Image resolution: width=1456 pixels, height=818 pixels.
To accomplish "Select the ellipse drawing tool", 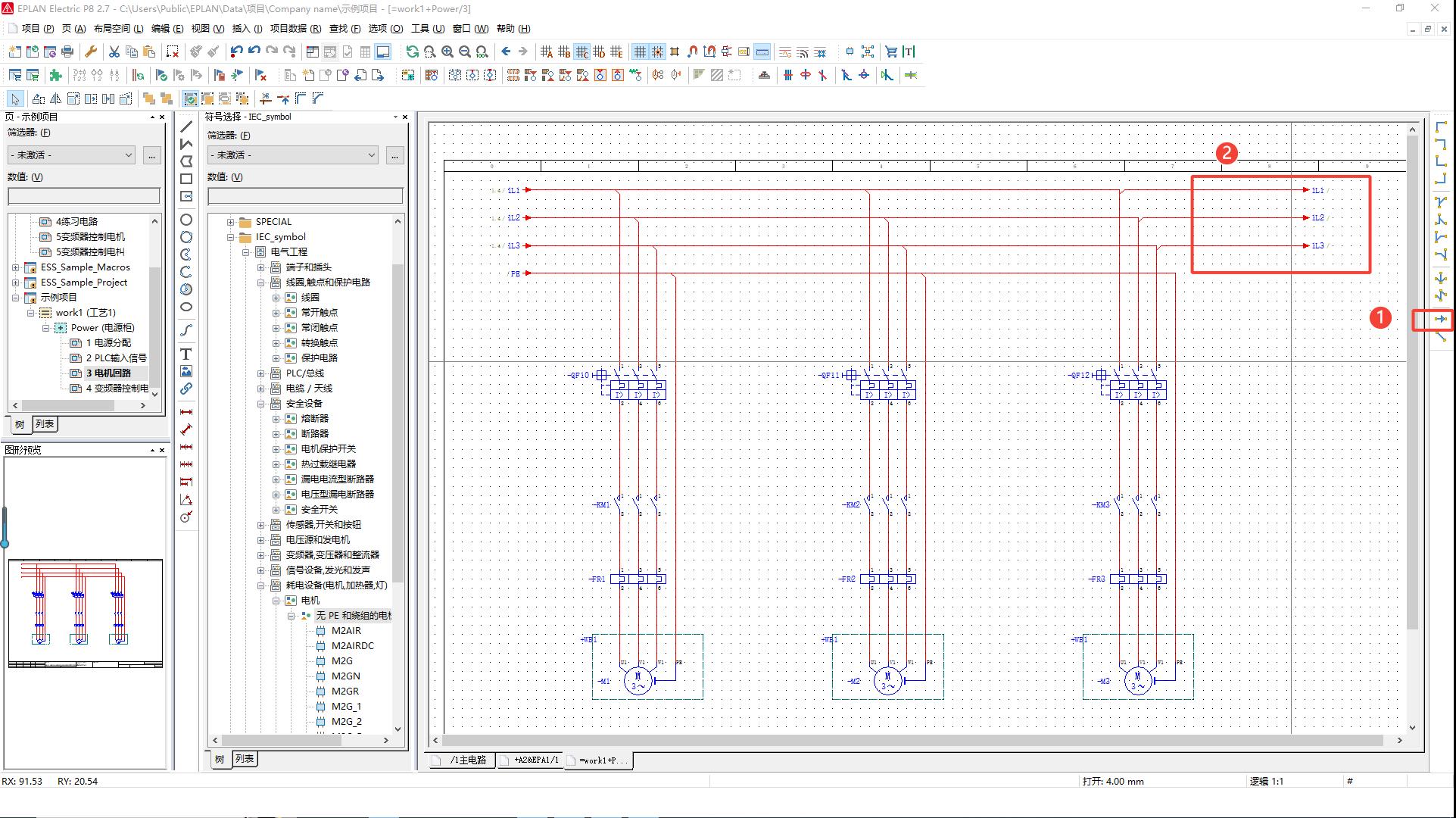I will [x=186, y=307].
